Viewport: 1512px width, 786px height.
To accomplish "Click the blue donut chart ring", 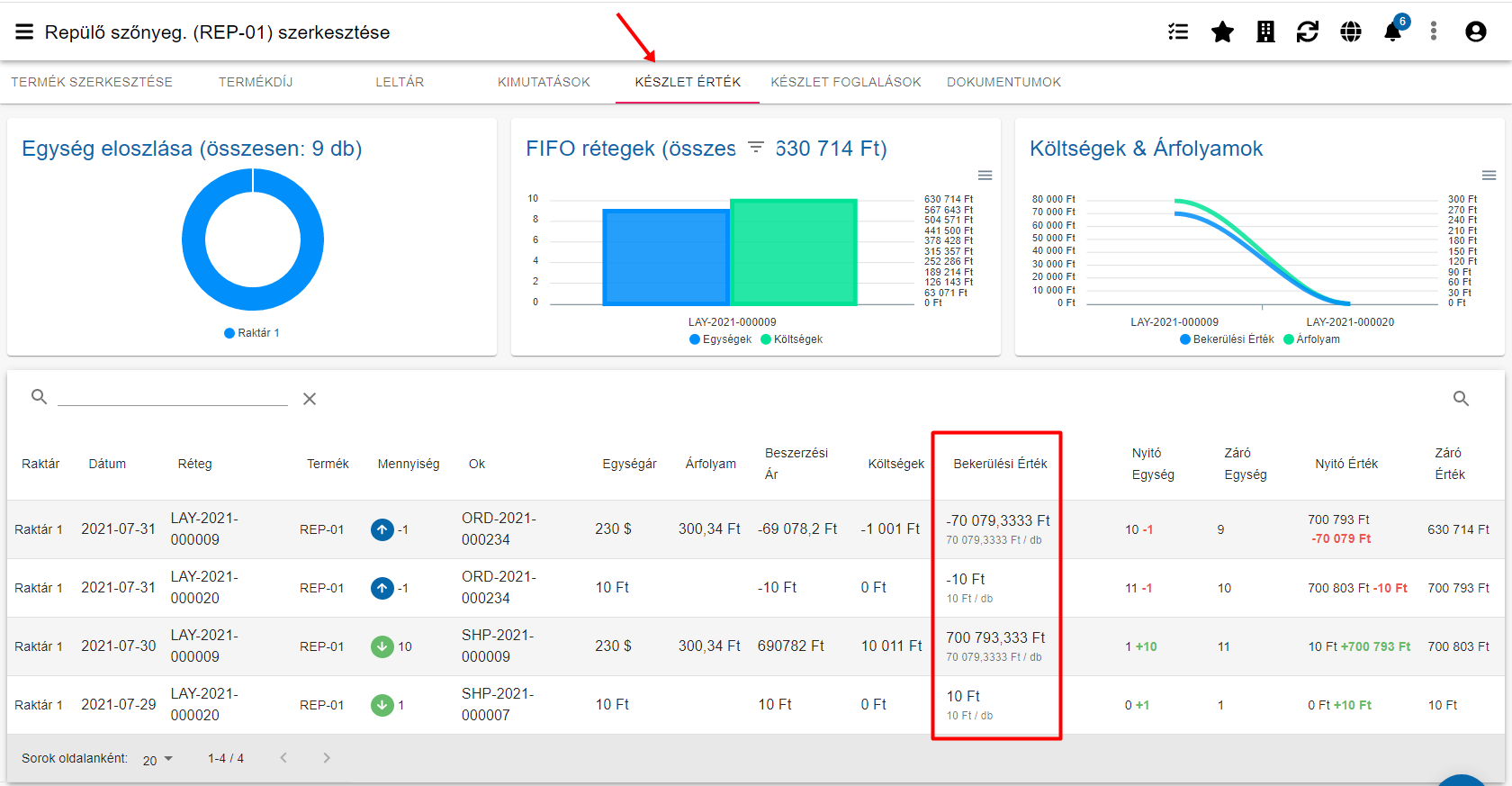I will point(192,239).
